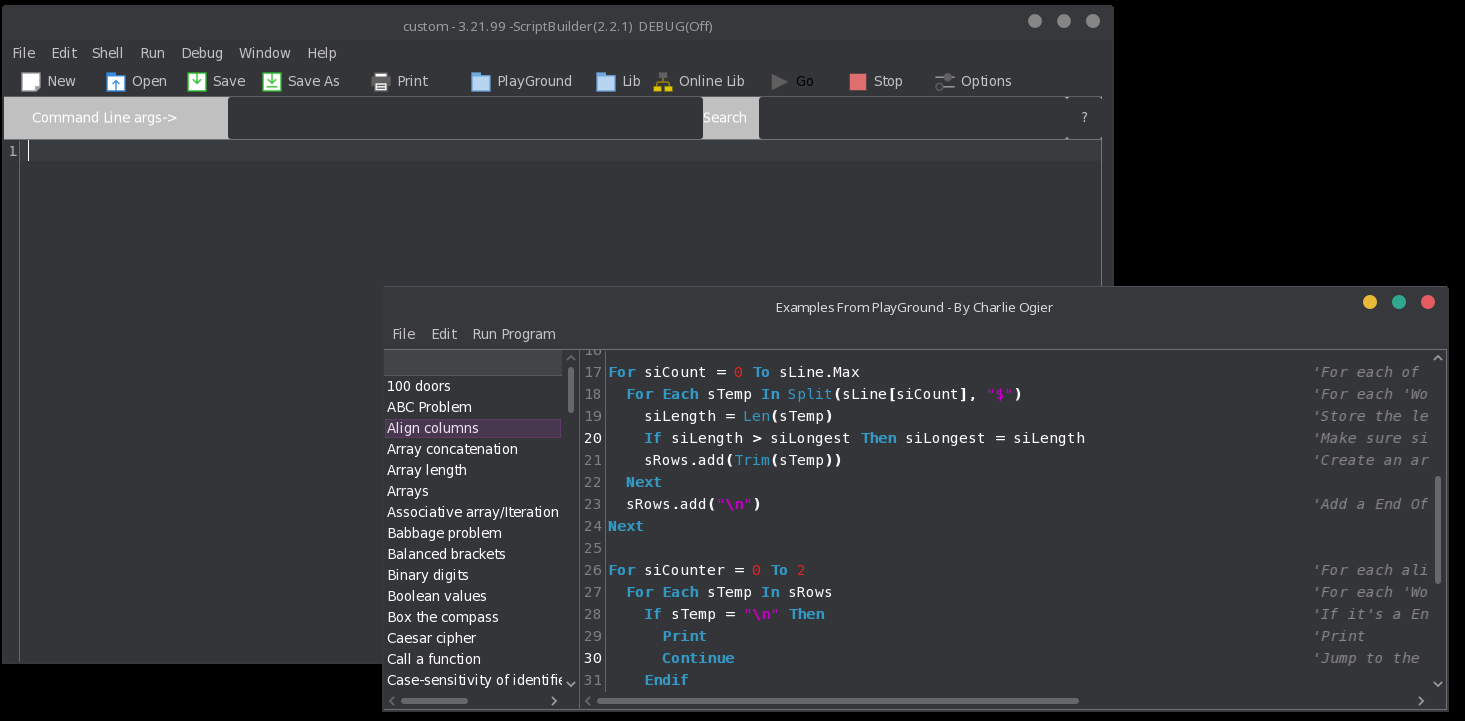The height and width of the screenshot is (721, 1465).
Task: Choose the Babbage problem example
Action: (444, 533)
